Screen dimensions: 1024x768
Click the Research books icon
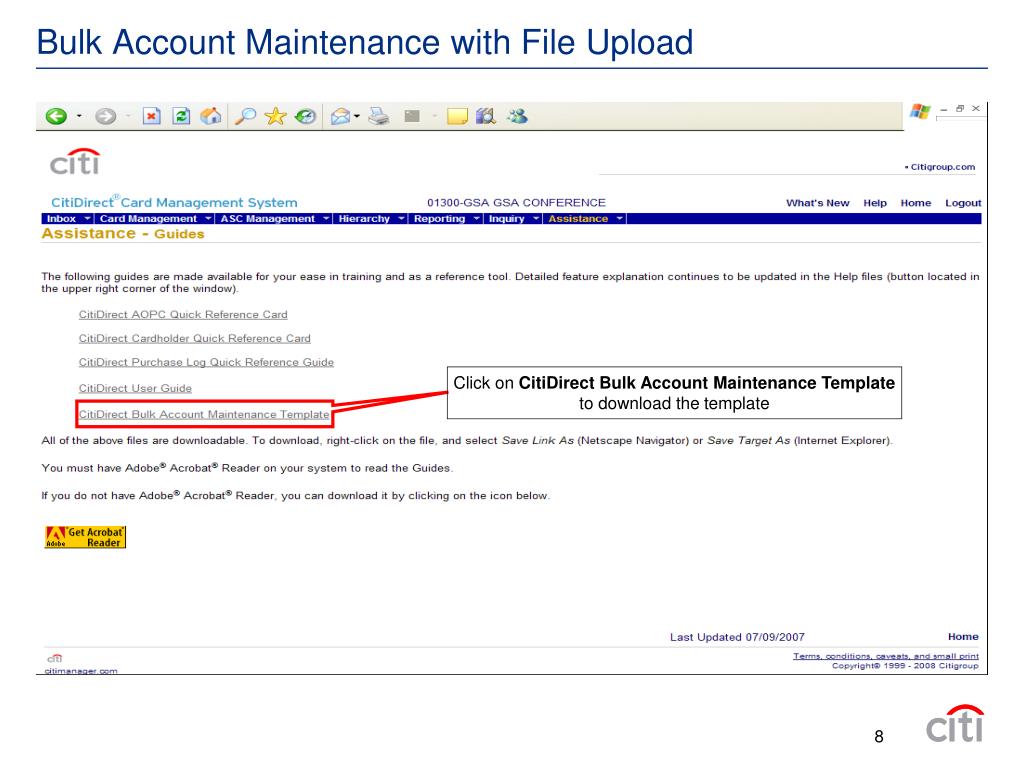pos(486,116)
